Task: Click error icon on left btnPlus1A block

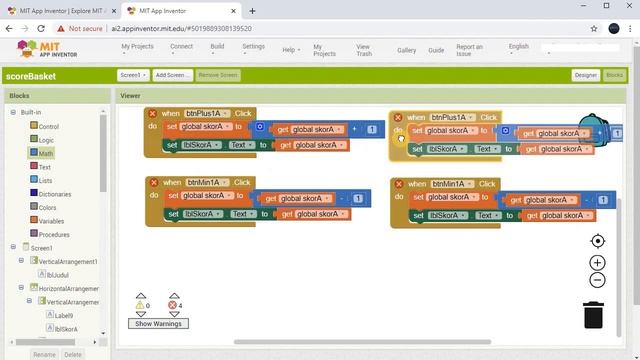Action: [152, 113]
